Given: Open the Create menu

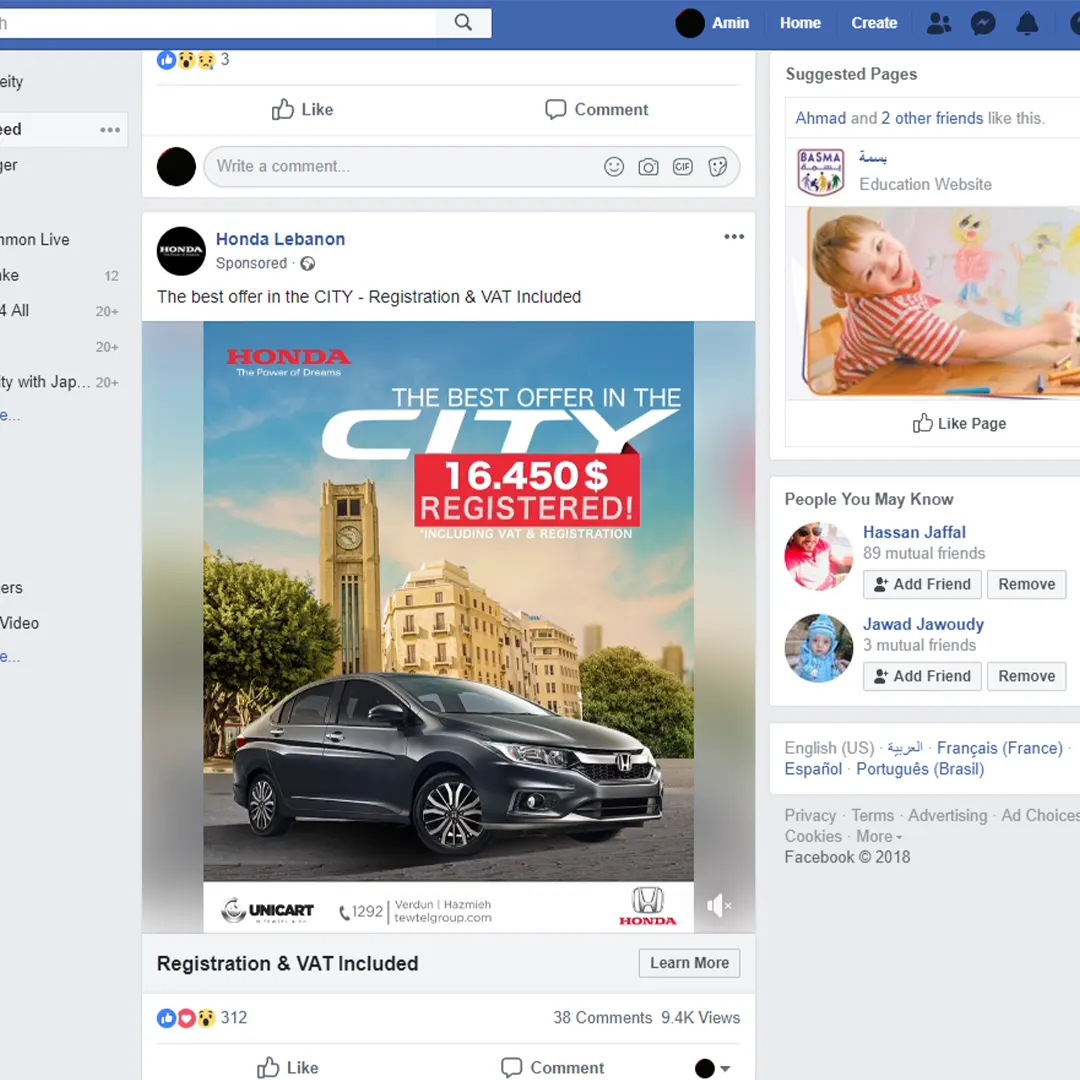Looking at the screenshot, I should click(x=874, y=23).
